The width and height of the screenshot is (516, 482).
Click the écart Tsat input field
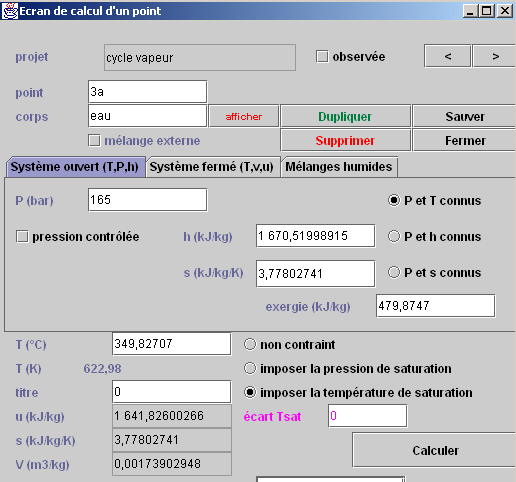(x=367, y=416)
